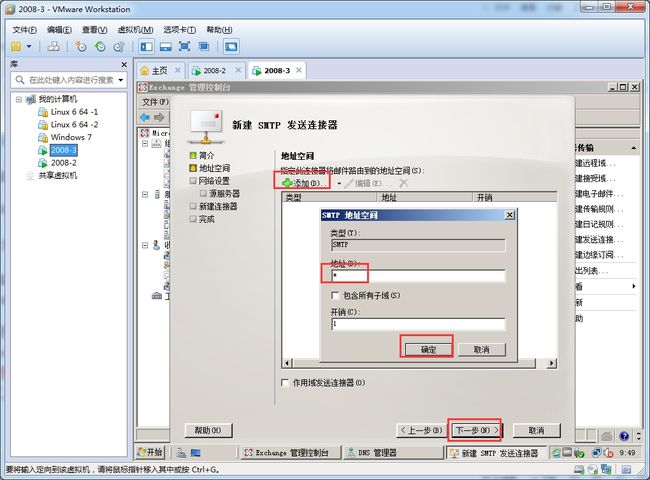Click the wizard 取消 cancel button

(536, 430)
